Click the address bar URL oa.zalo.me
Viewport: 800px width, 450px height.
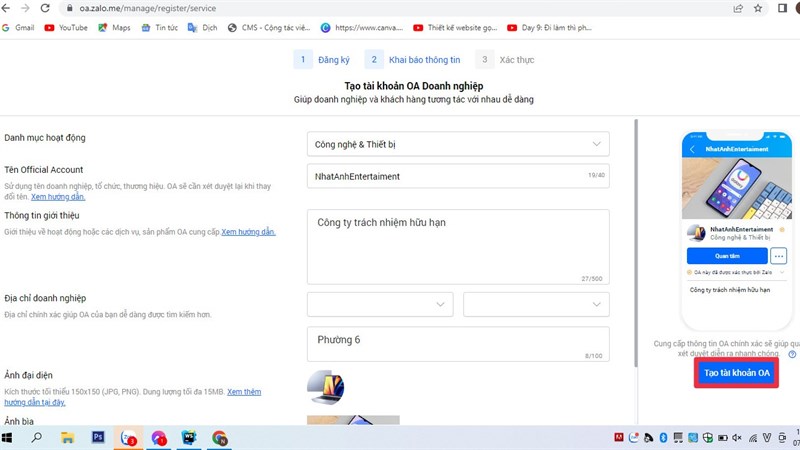pos(147,8)
